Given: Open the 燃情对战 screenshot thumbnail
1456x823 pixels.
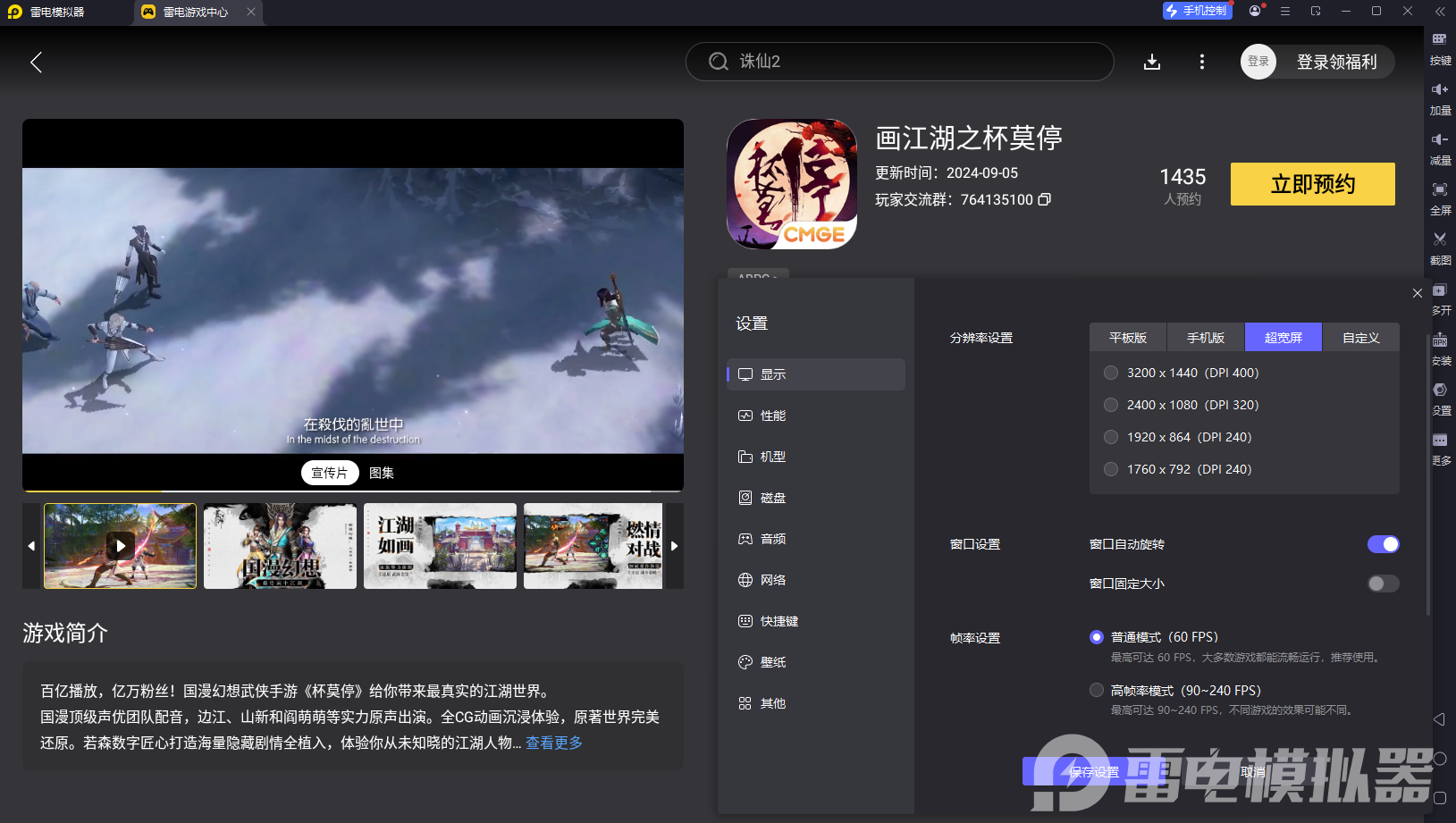Looking at the screenshot, I should (x=593, y=545).
